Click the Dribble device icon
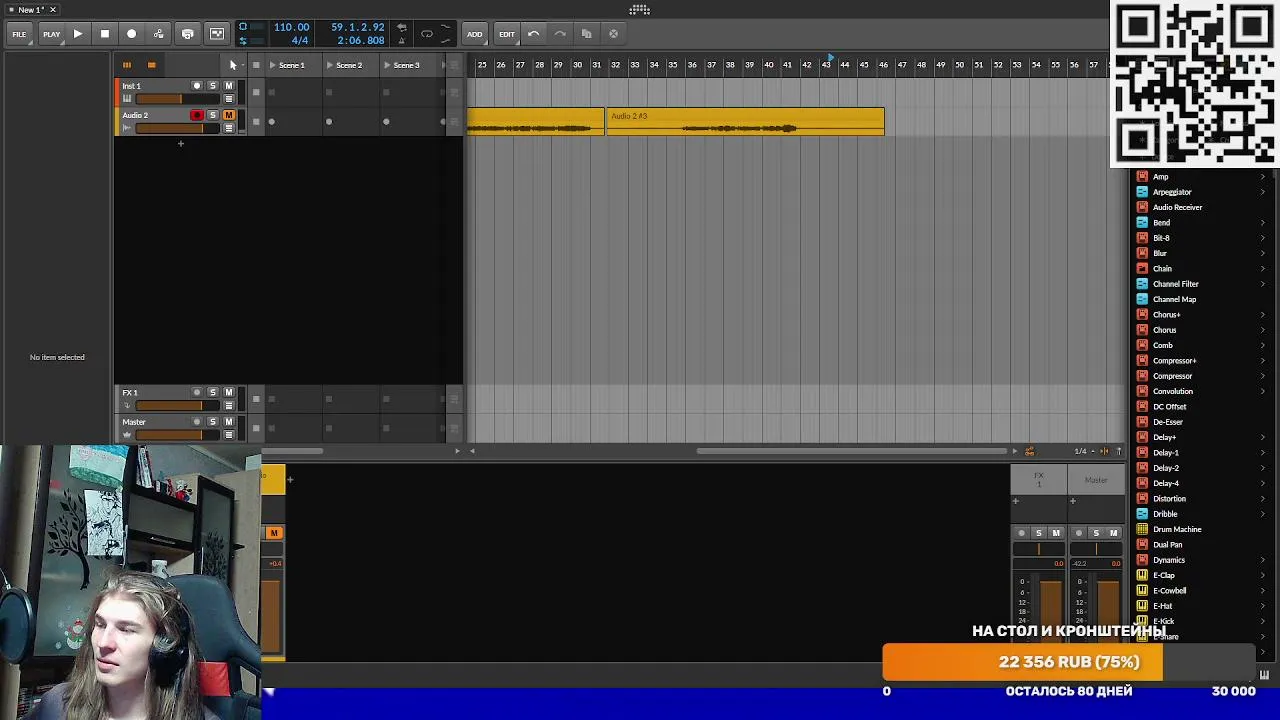Viewport: 1280px width, 720px height. 1142,514
